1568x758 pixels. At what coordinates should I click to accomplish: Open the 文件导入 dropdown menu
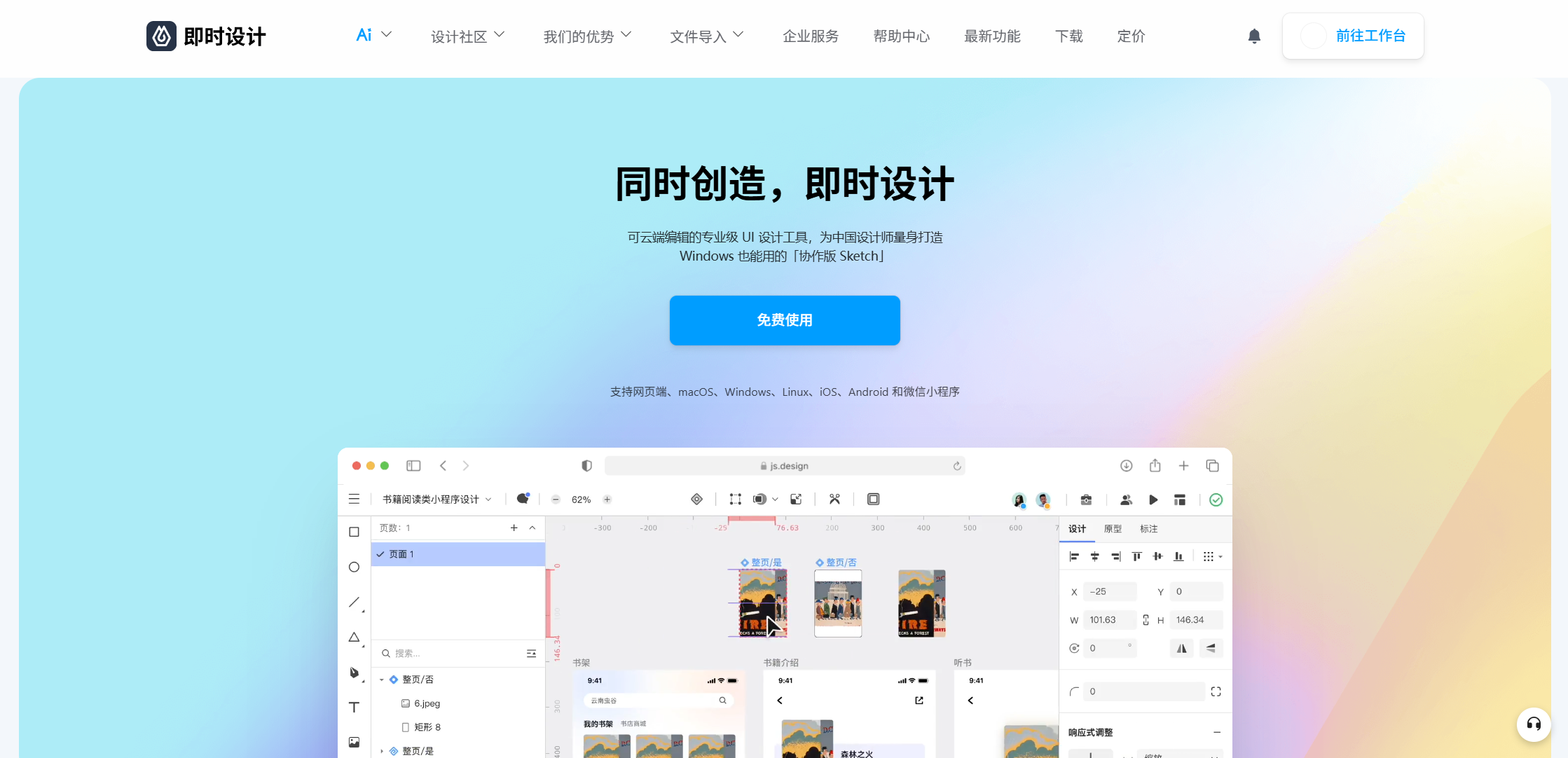pyautogui.click(x=706, y=36)
